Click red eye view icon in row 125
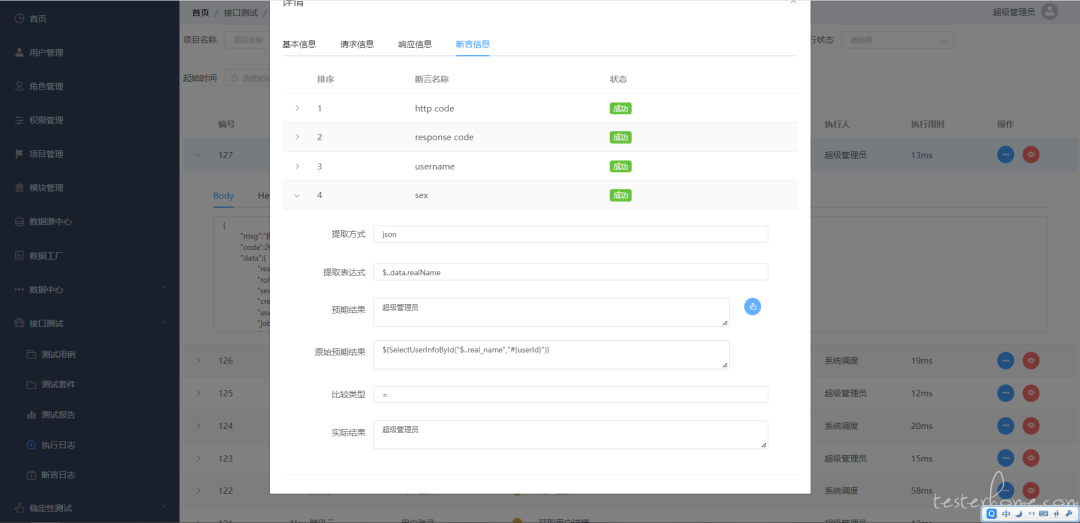Screen dimensions: 1080x523 tap(1031, 393)
